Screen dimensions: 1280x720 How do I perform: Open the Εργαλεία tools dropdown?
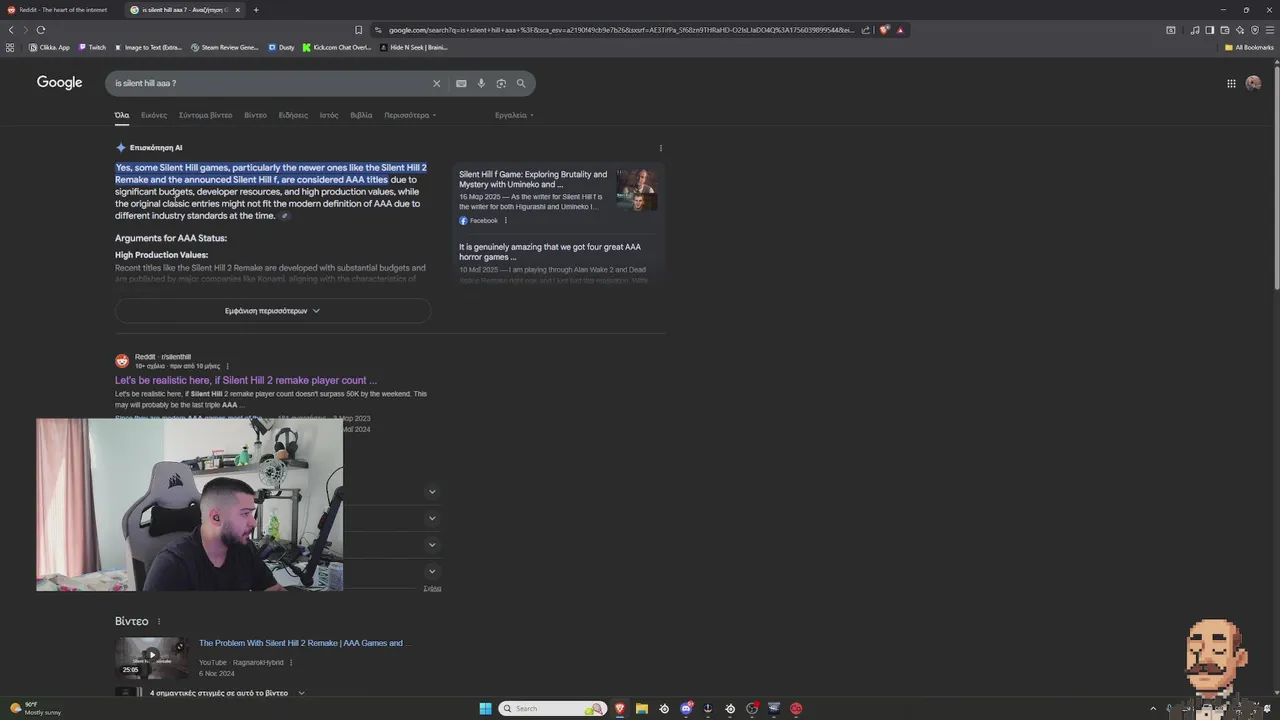[x=514, y=115]
